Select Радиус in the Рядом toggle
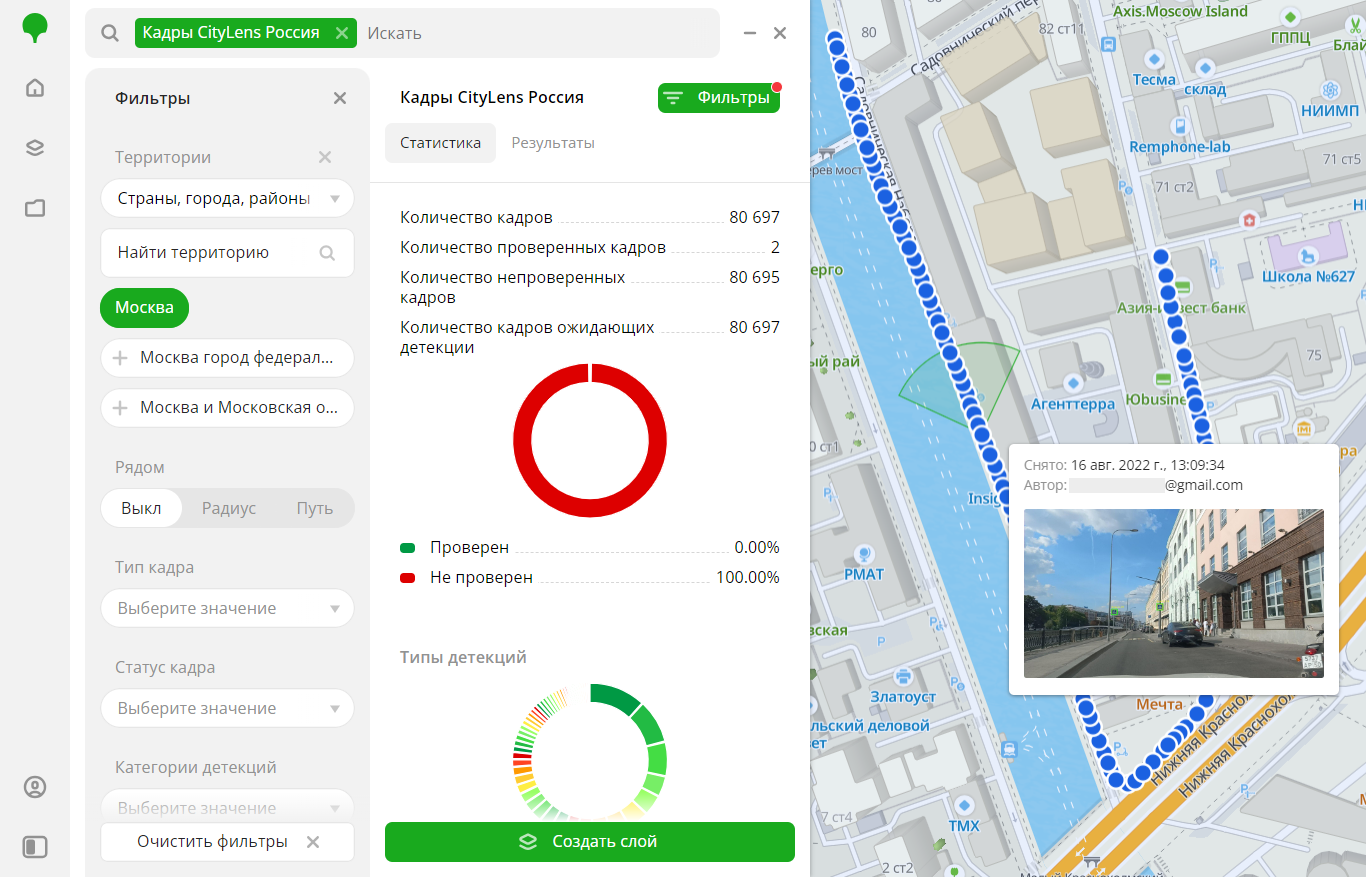This screenshot has height=877, width=1366. (229, 508)
